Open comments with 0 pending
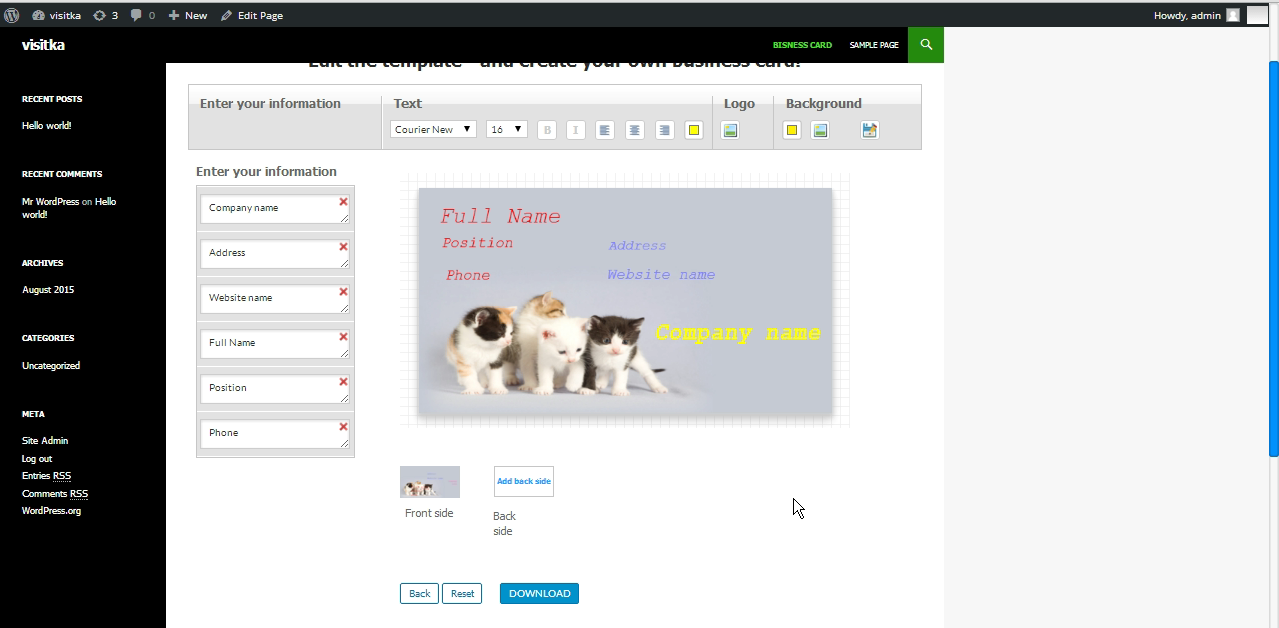1279x628 pixels. pos(143,15)
